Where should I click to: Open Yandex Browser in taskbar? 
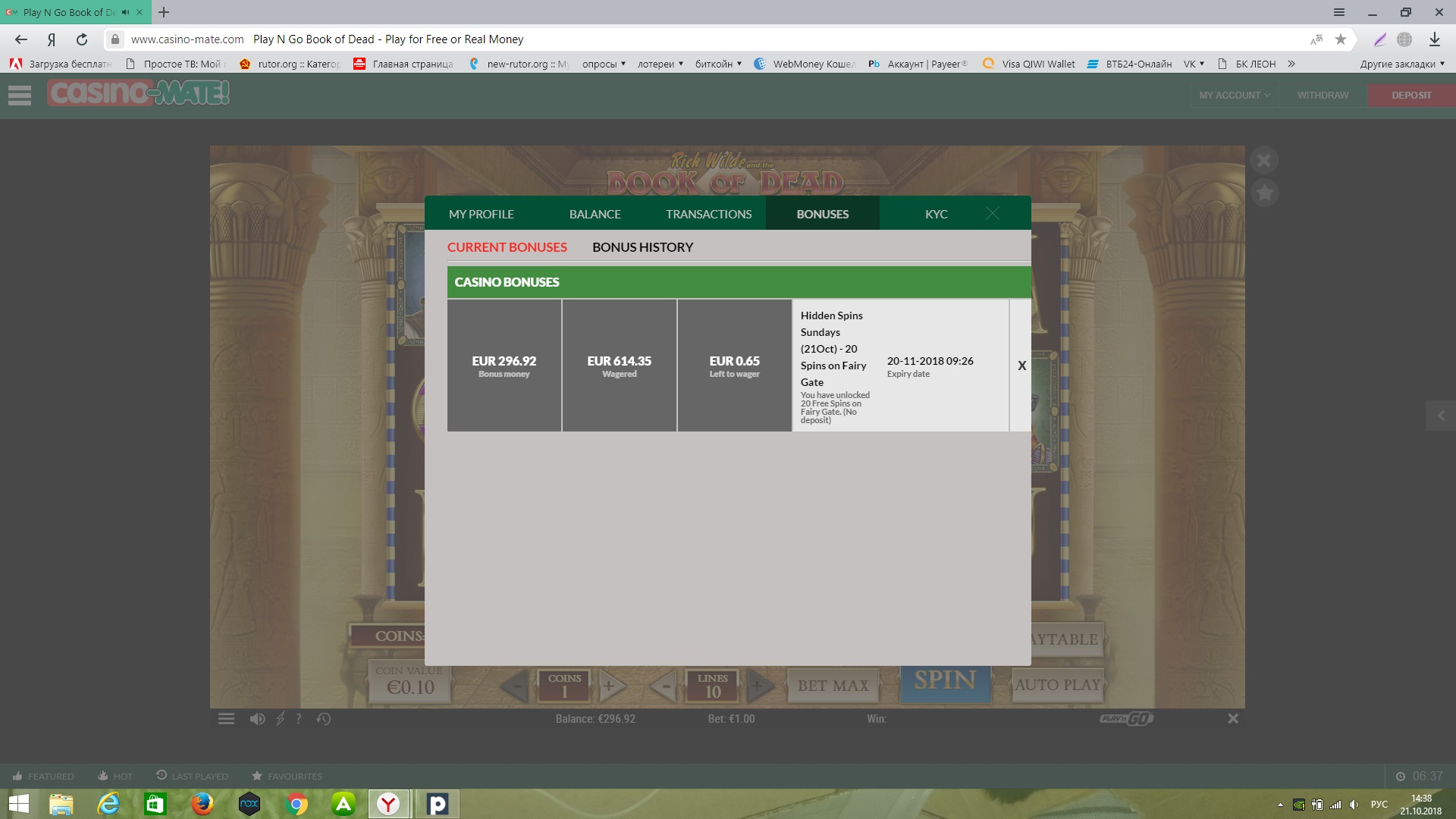389,804
